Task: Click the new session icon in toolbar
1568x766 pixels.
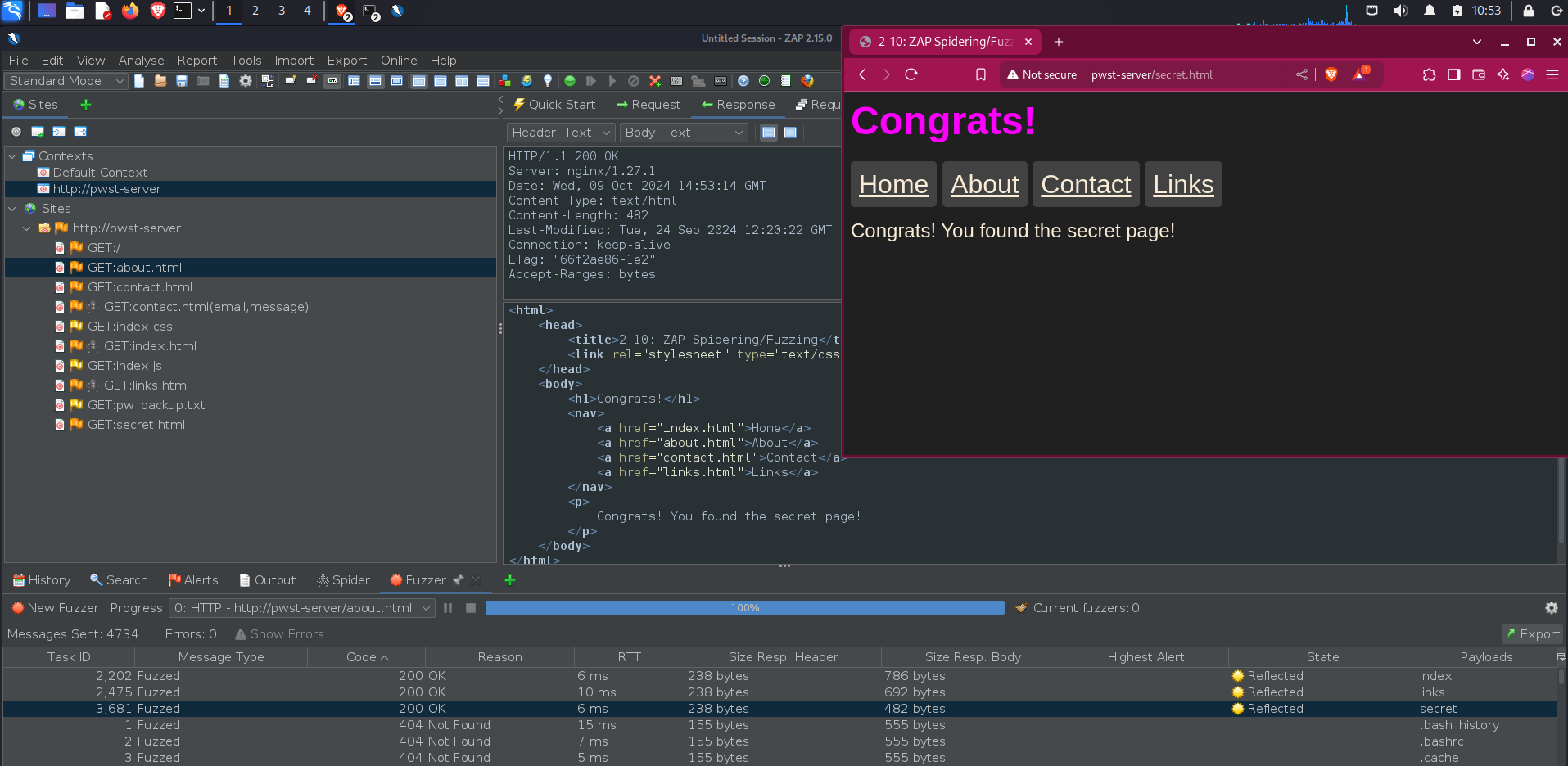Action: click(139, 81)
